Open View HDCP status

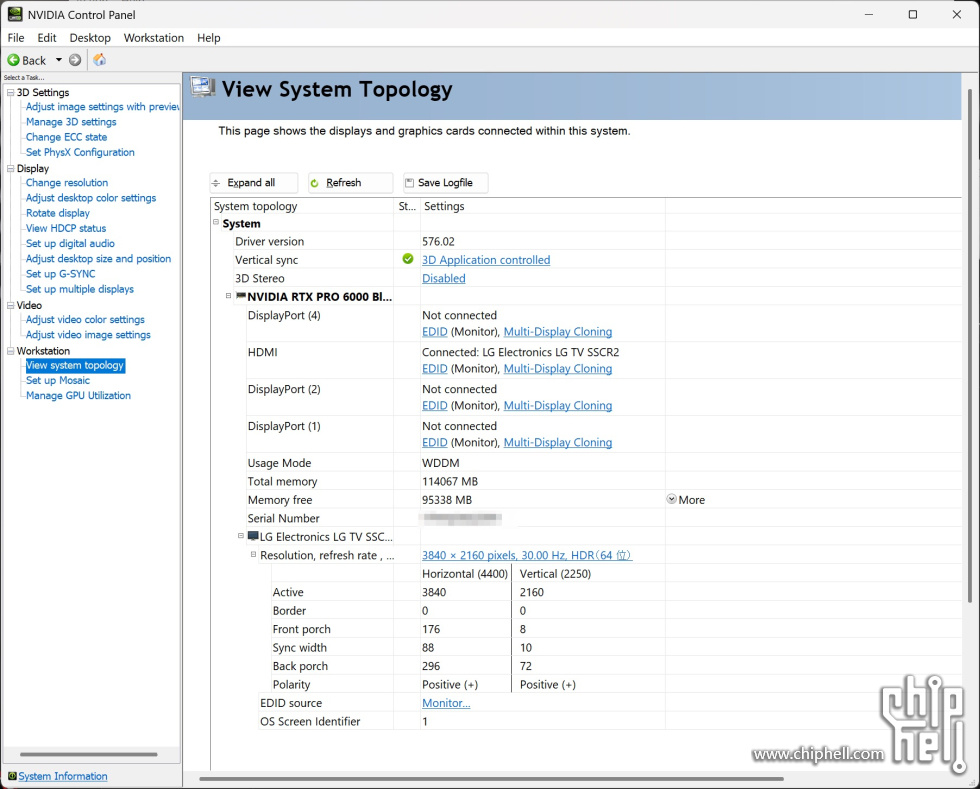[x=66, y=228]
